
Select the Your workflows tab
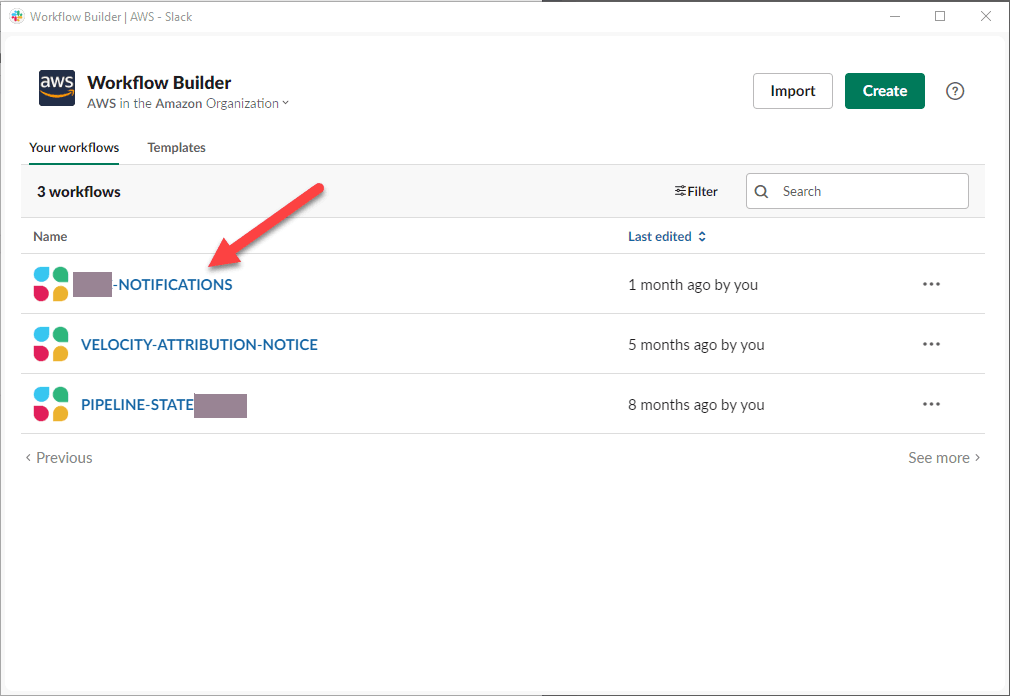[73, 147]
